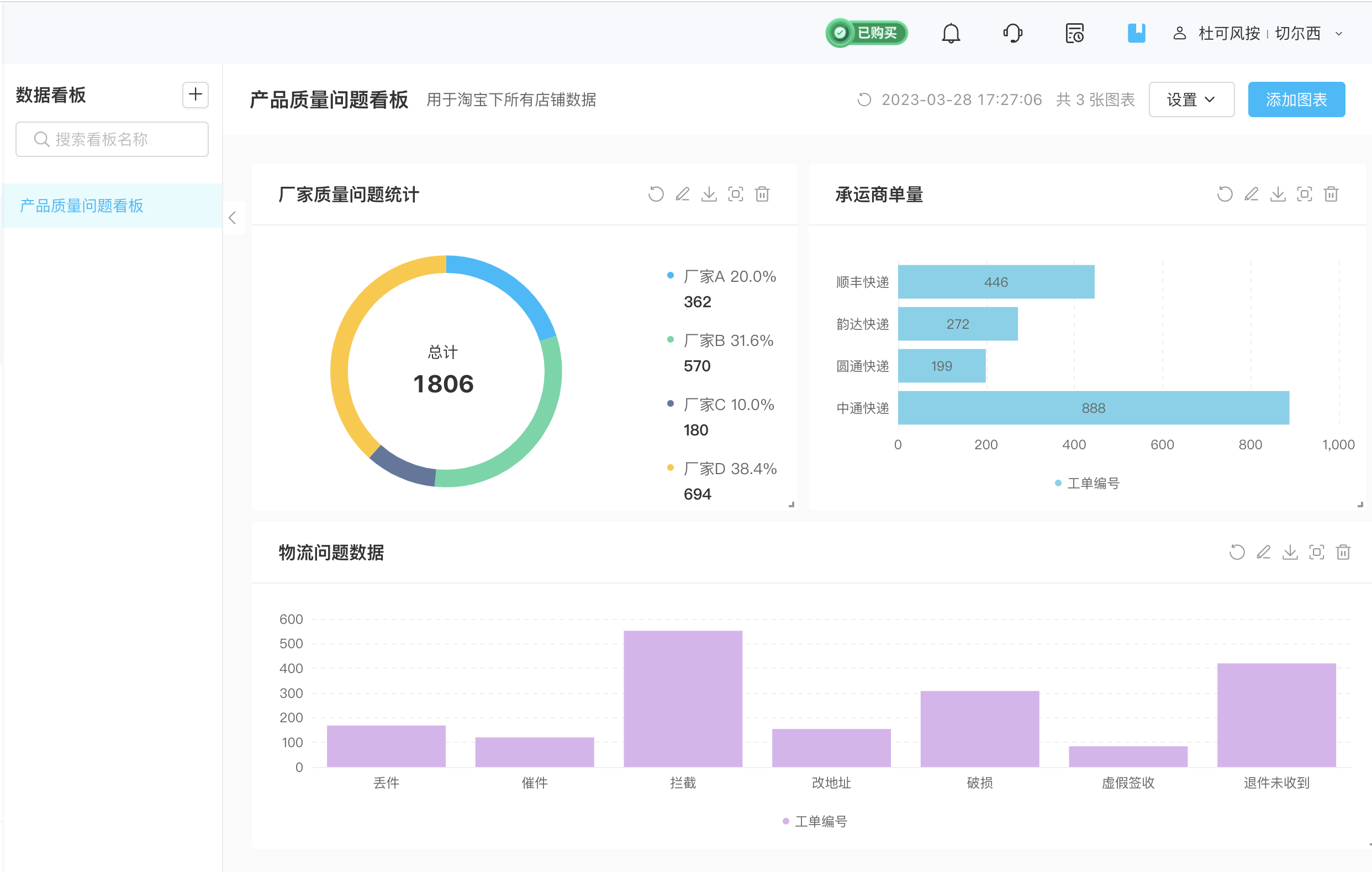Open the scheduled tasks list icon
This screenshot has height=872, width=1372.
point(1075,33)
